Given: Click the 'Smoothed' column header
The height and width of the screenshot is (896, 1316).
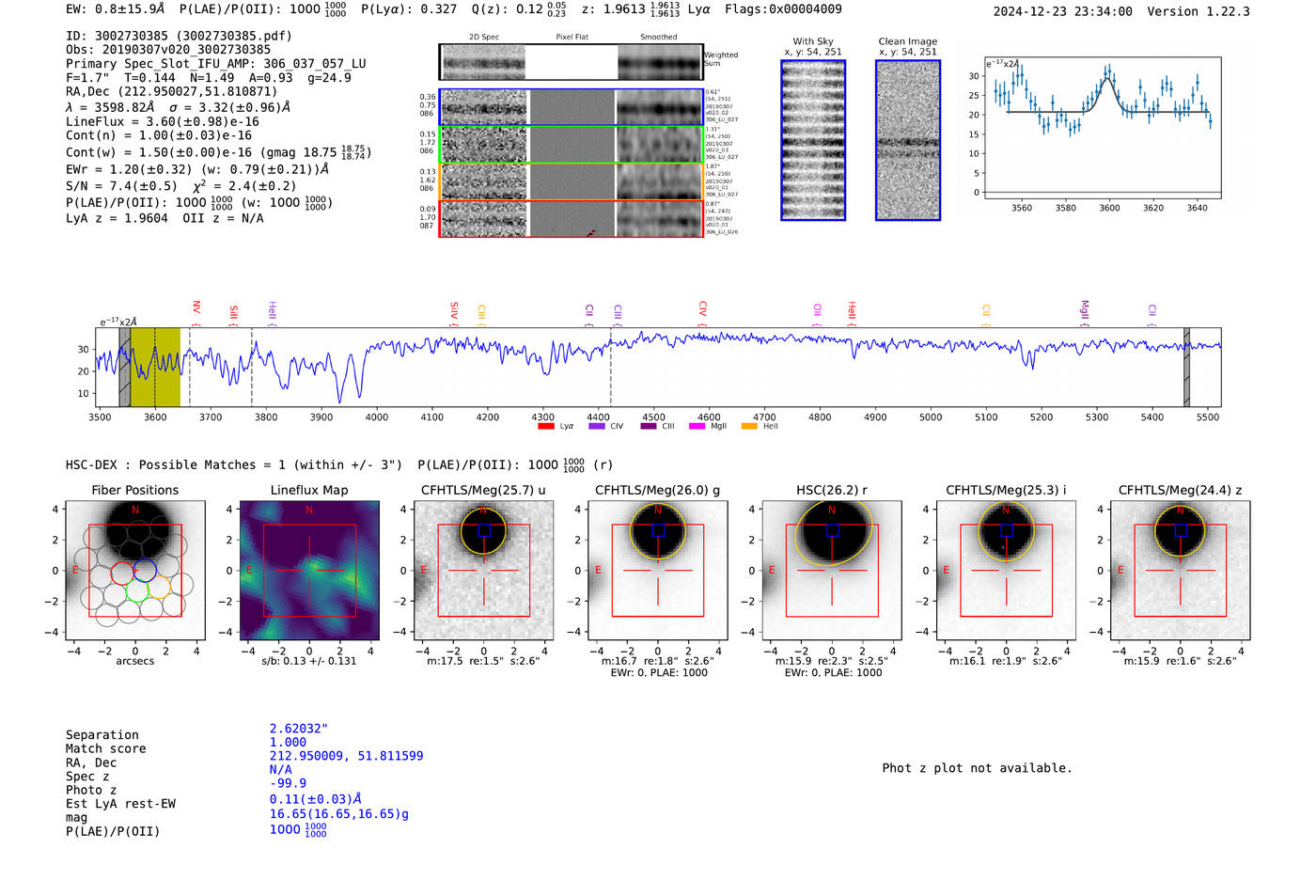Looking at the screenshot, I should (658, 37).
